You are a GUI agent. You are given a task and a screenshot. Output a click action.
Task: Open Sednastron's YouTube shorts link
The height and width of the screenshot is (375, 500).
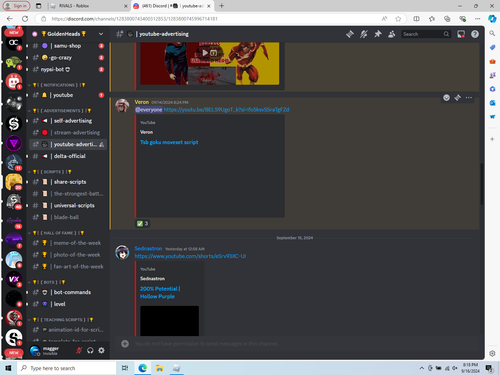pyautogui.click(x=190, y=256)
